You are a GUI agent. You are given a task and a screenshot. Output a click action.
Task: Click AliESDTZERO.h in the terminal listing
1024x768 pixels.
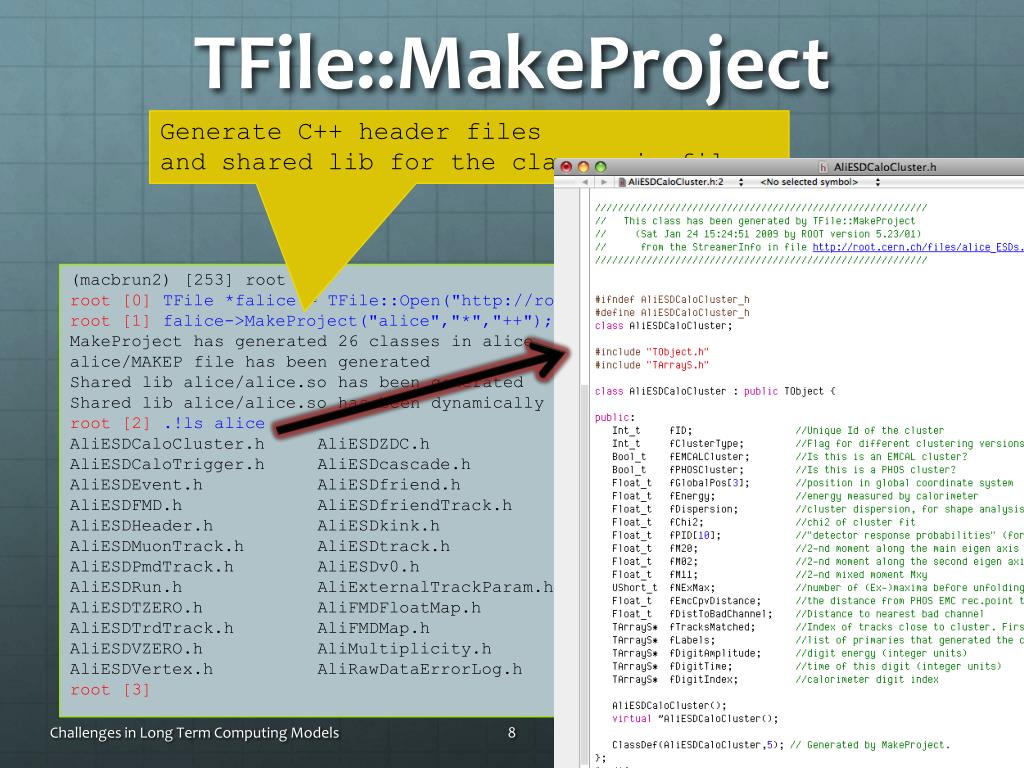(136, 608)
